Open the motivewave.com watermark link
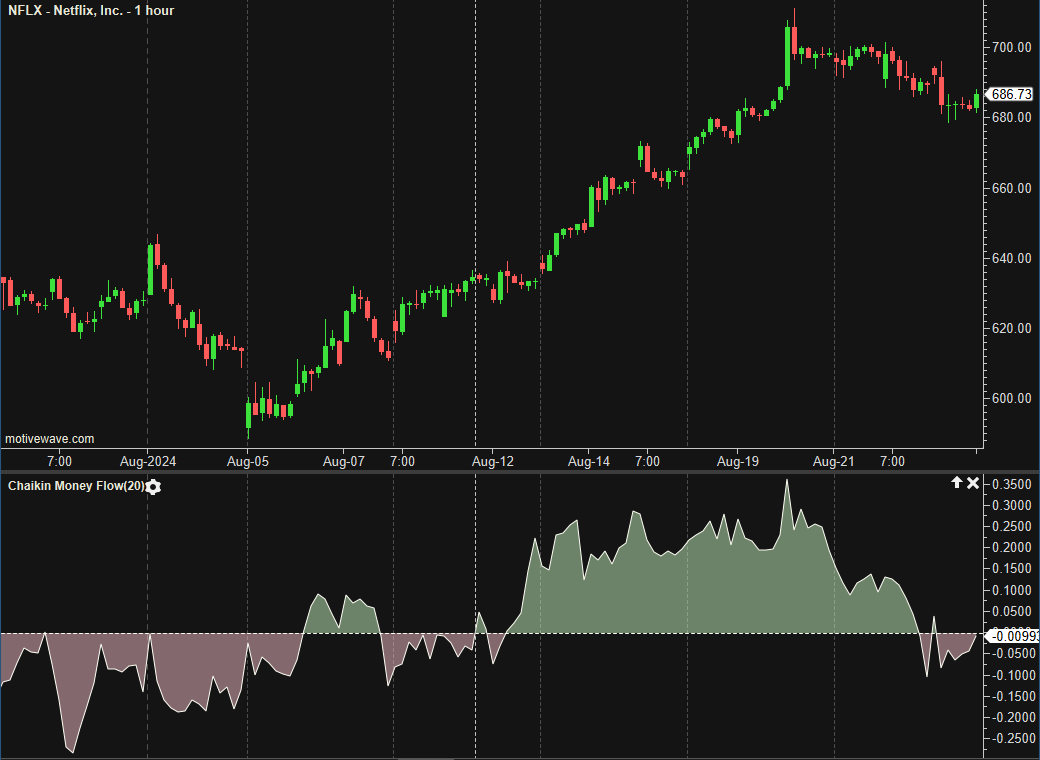This screenshot has width=1040, height=760. click(50, 439)
